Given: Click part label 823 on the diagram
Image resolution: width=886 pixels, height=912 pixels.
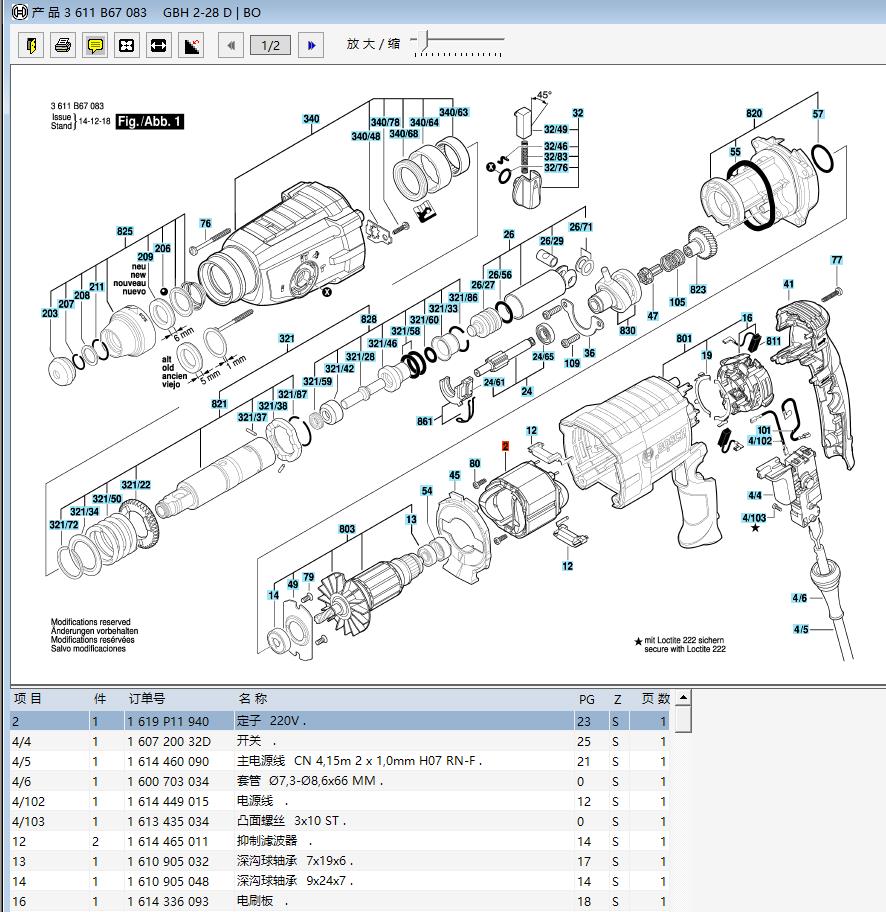Looking at the screenshot, I should coord(698,290).
